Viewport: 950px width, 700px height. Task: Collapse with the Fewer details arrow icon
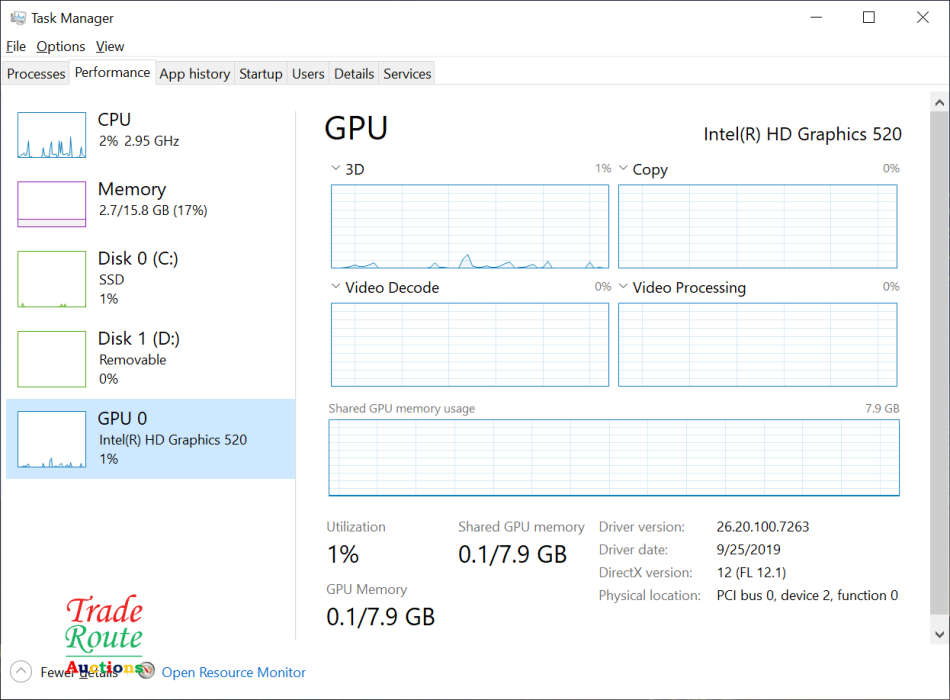point(20,672)
